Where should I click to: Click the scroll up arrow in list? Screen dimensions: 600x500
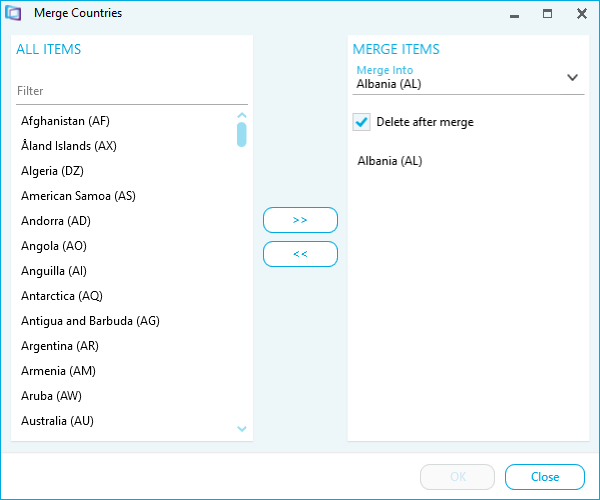[241, 115]
